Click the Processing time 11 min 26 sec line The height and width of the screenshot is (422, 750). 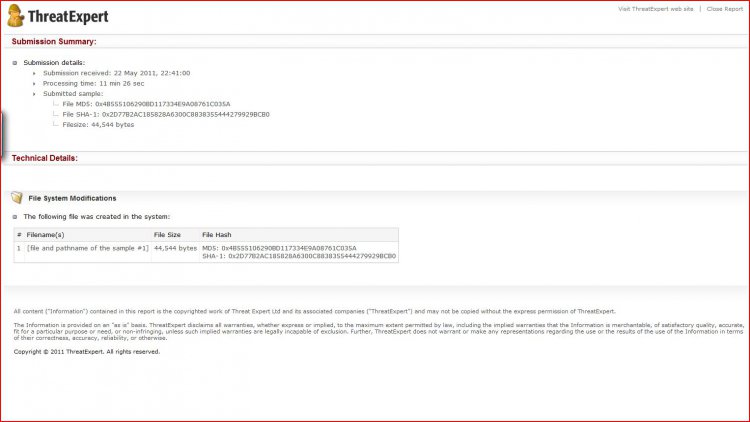click(93, 83)
